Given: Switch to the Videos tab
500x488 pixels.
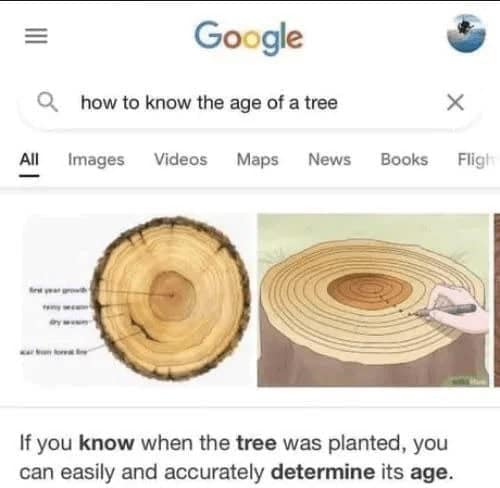Looking at the screenshot, I should [x=181, y=159].
